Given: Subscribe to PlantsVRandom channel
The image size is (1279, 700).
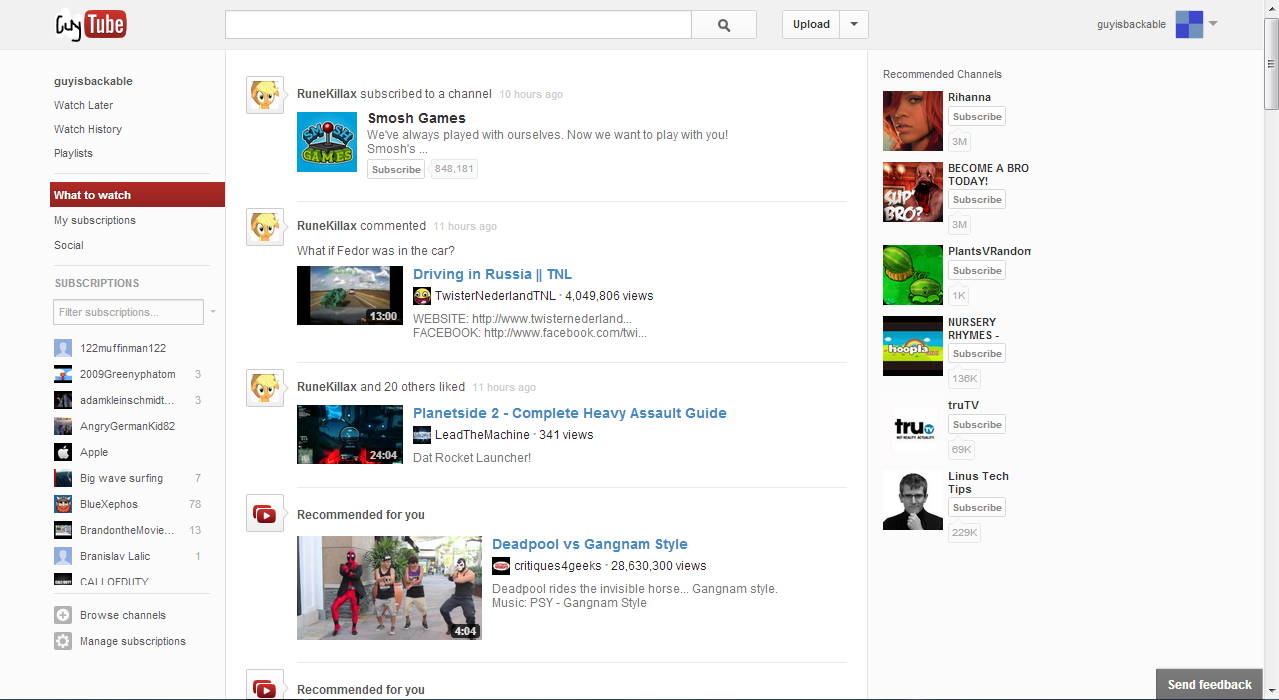Looking at the screenshot, I should pos(977,271).
